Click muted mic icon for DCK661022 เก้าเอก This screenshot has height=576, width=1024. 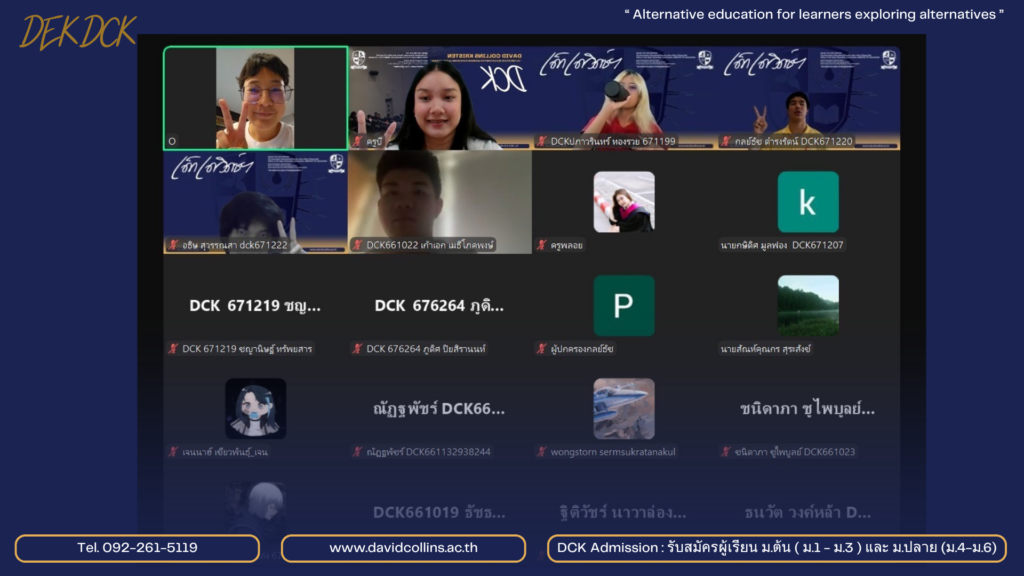357,245
